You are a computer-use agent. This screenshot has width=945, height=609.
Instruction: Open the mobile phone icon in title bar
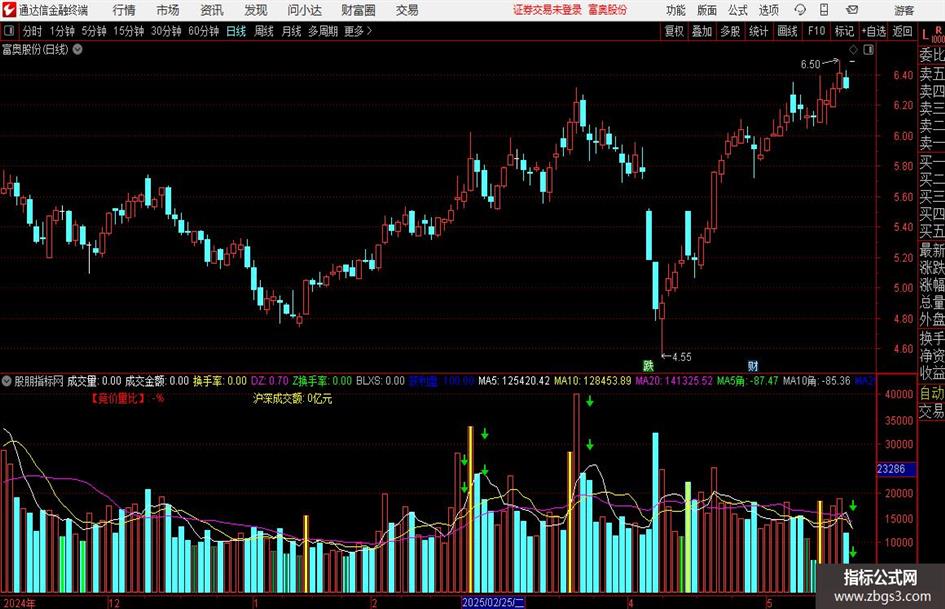(x=824, y=10)
